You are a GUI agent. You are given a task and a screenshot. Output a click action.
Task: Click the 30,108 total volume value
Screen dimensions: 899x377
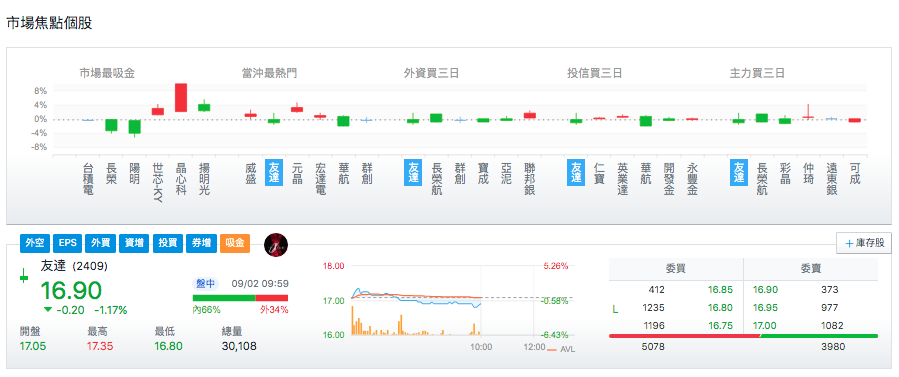tap(240, 346)
